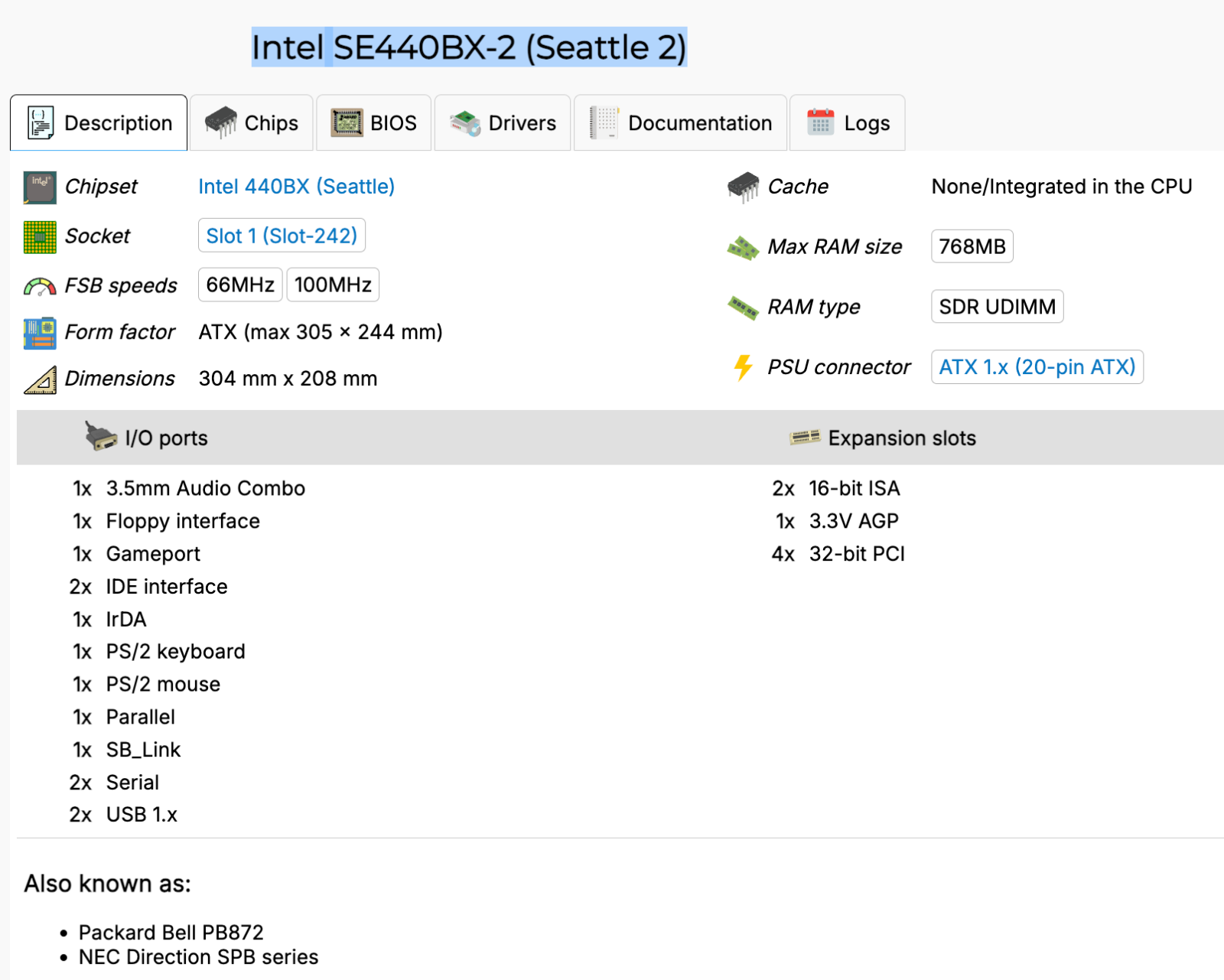Image resolution: width=1224 pixels, height=980 pixels.
Task: Follow the Intel 440BX (Seattle) chipset link
Action: pyautogui.click(x=296, y=187)
